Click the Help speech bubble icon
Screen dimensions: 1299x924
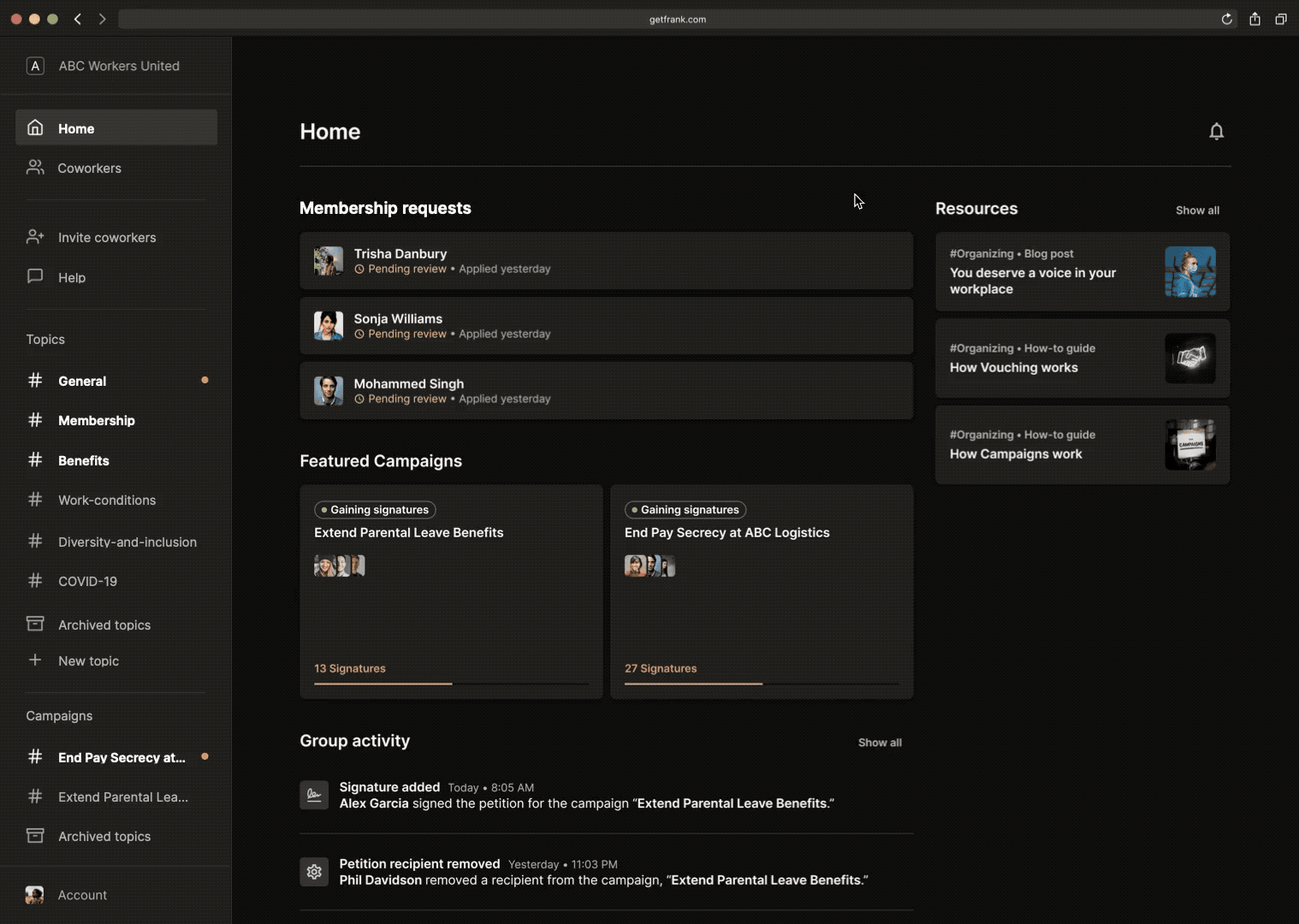tap(35, 276)
